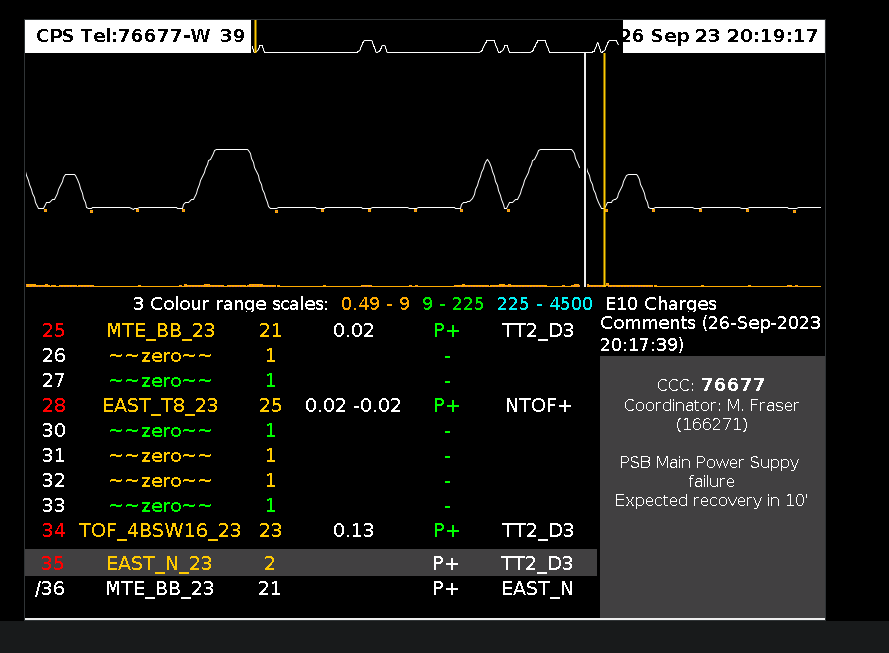Select the EAST_T8_23 cycle in row 28
This screenshot has height=653, width=889.
pyautogui.click(x=160, y=406)
